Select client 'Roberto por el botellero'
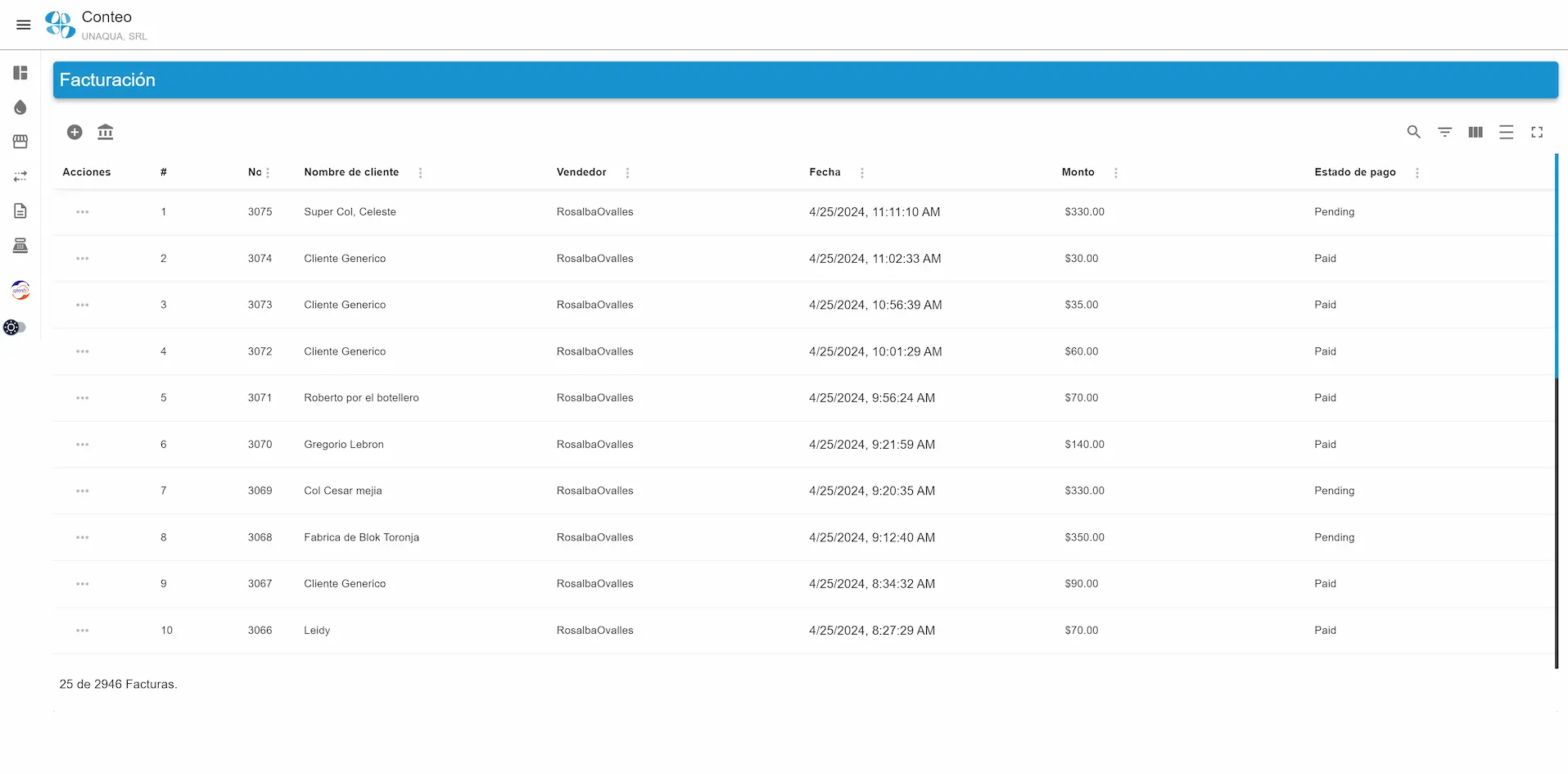This screenshot has height=774, width=1568. coord(361,398)
